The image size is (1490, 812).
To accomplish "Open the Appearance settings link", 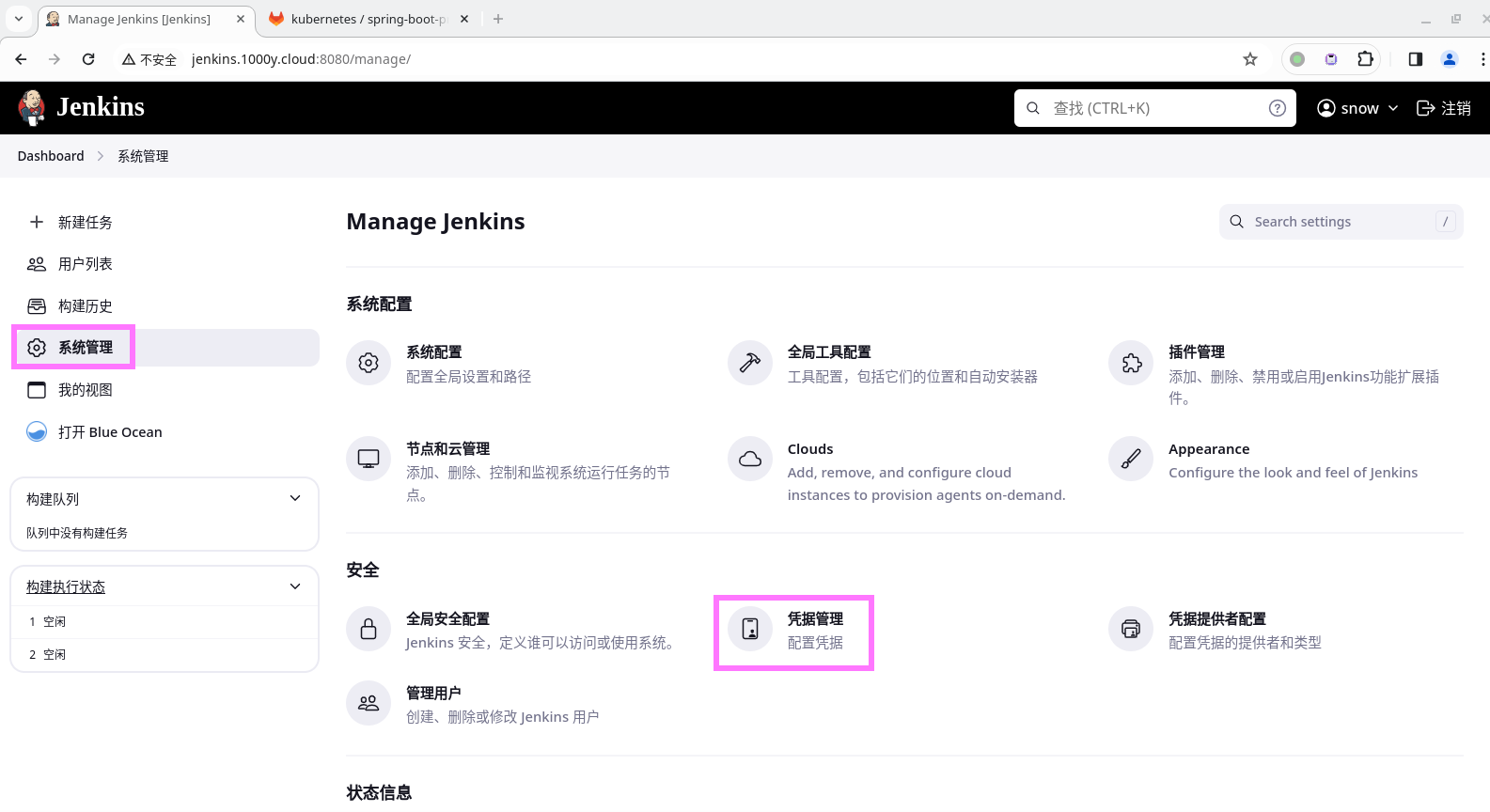I will (1209, 449).
